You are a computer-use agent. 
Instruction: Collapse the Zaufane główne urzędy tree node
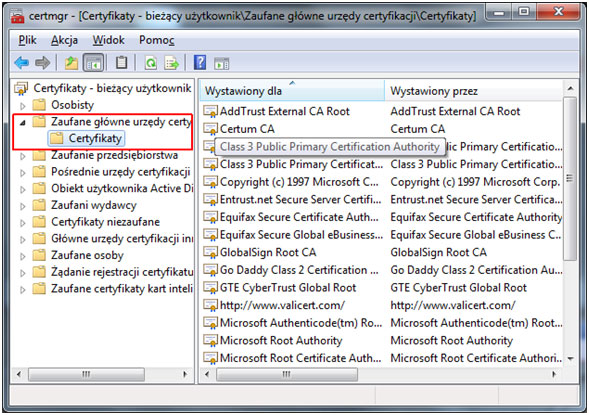23,122
